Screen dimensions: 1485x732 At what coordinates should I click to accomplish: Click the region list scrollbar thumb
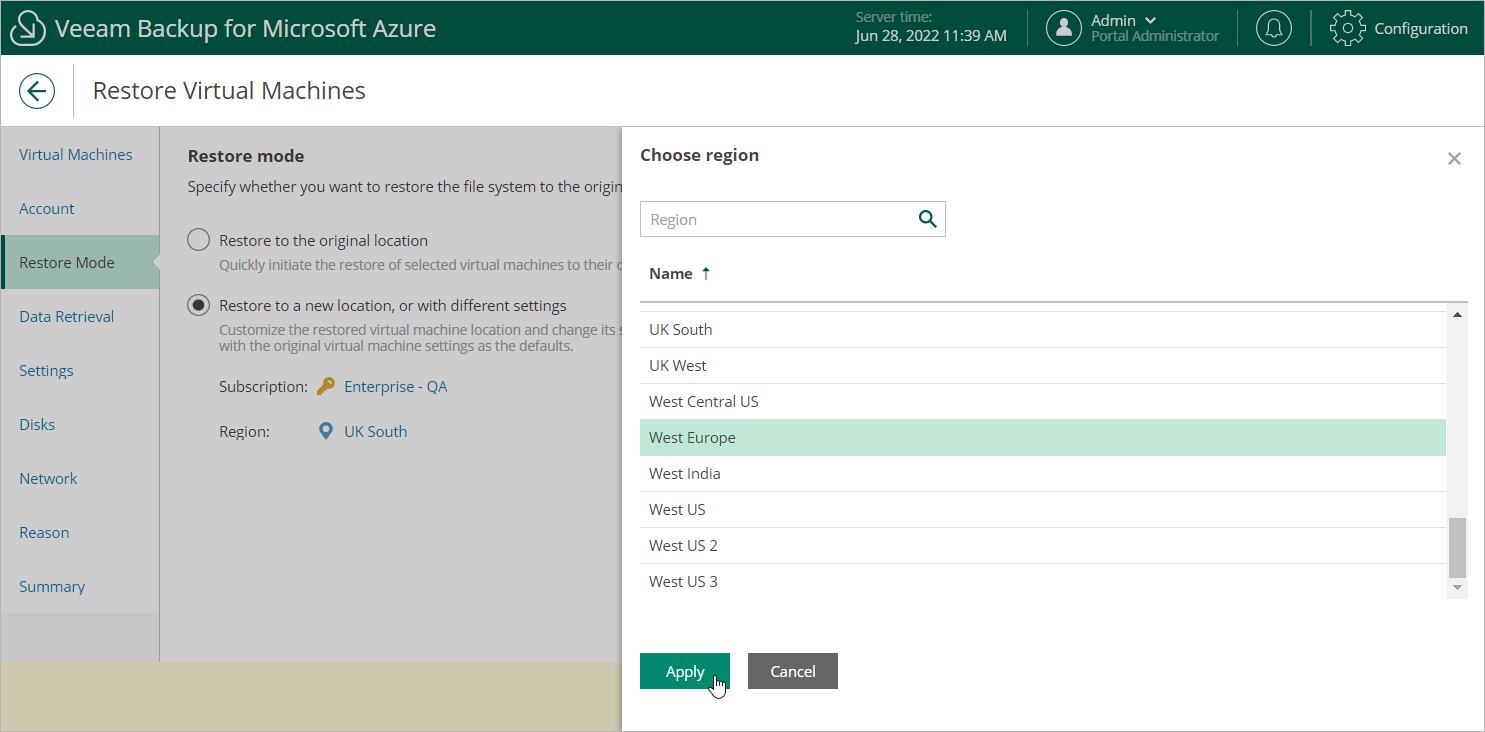coord(1457,547)
